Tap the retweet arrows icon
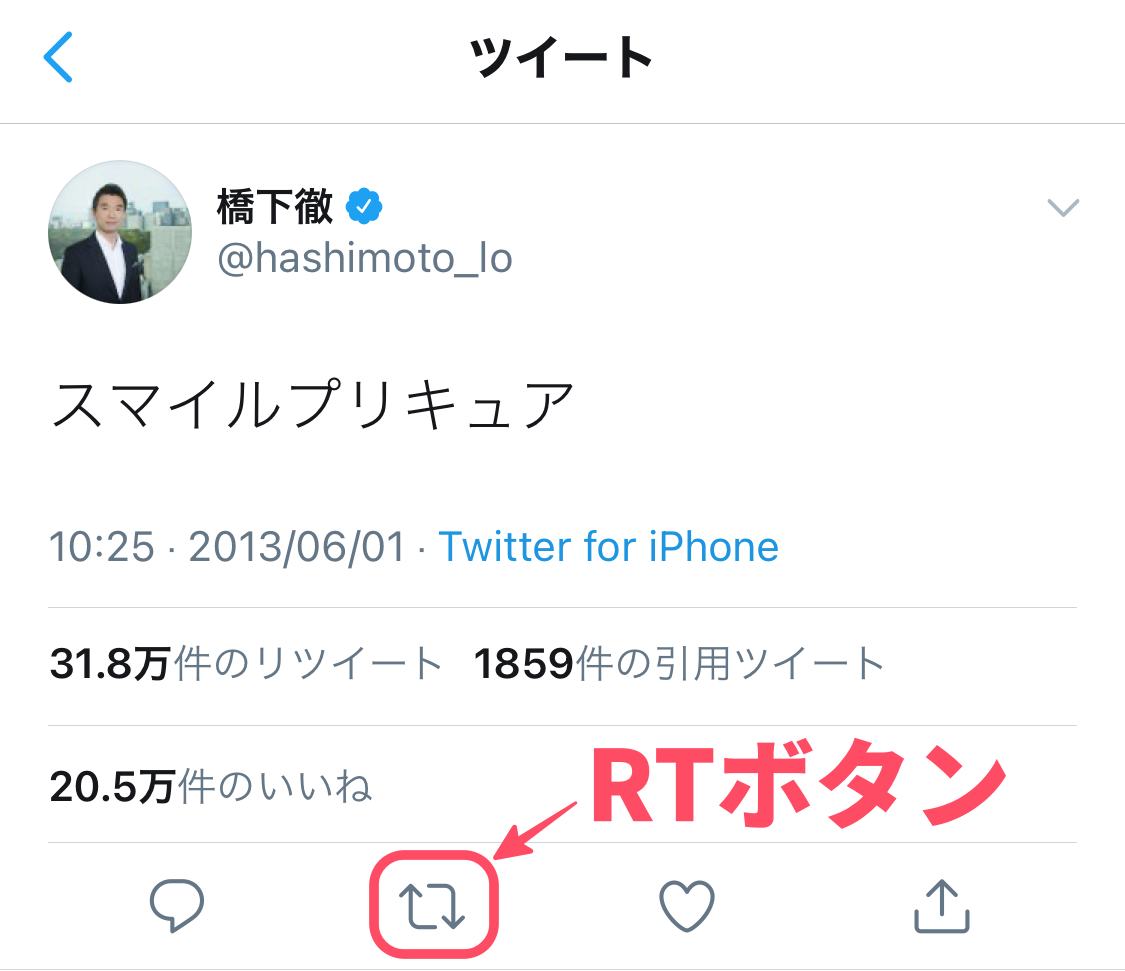This screenshot has height=971, width=1125. tap(433, 906)
